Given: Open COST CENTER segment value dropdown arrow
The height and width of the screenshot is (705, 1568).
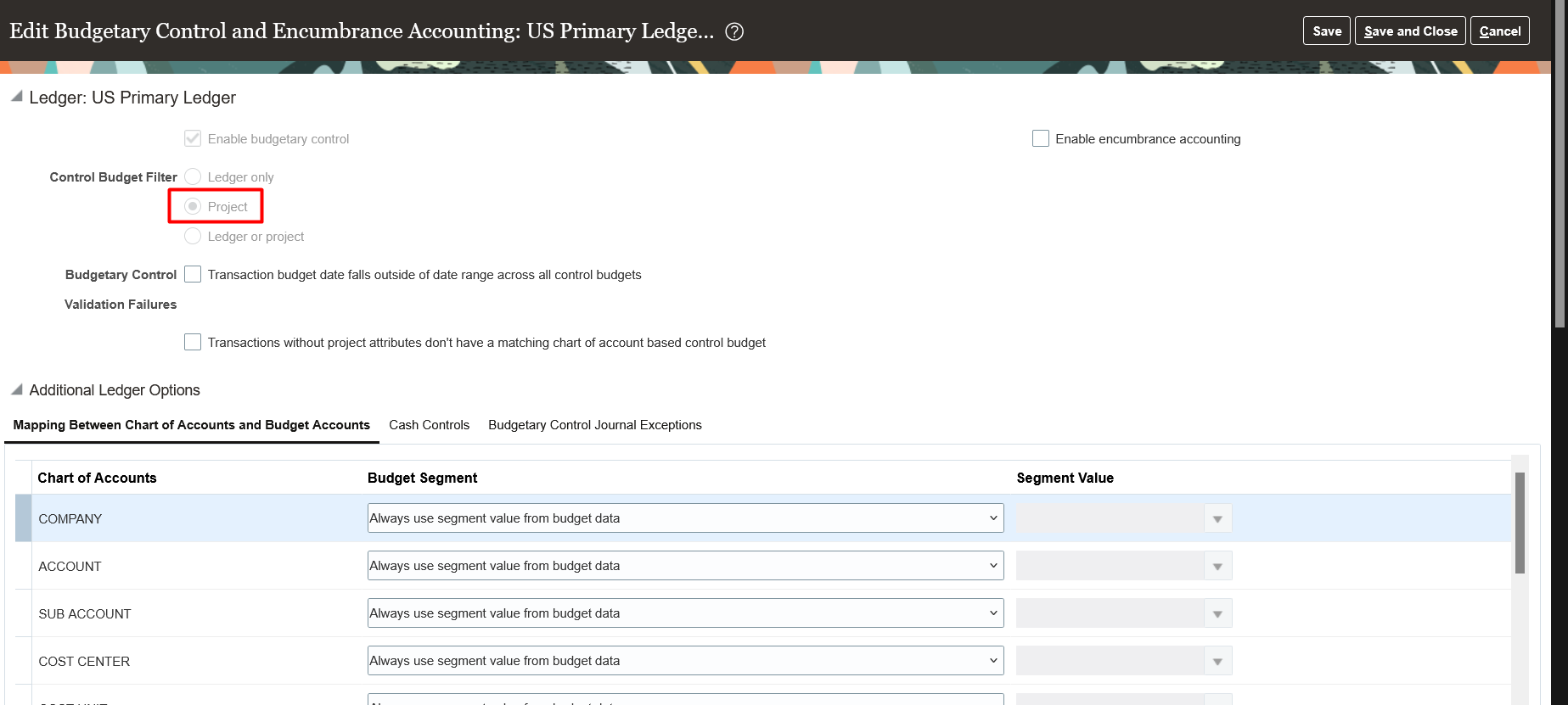Looking at the screenshot, I should pyautogui.click(x=1217, y=661).
